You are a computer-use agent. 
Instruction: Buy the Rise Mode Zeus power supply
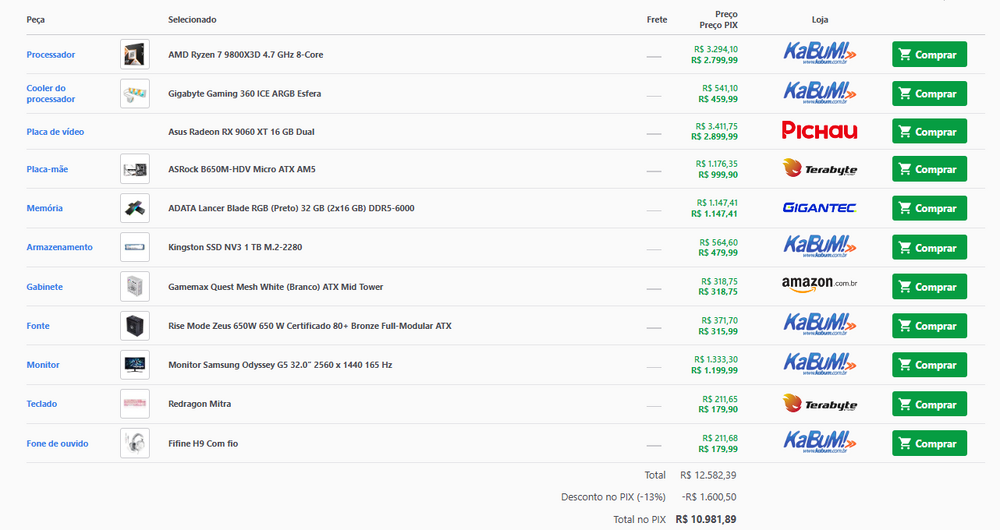(929, 326)
